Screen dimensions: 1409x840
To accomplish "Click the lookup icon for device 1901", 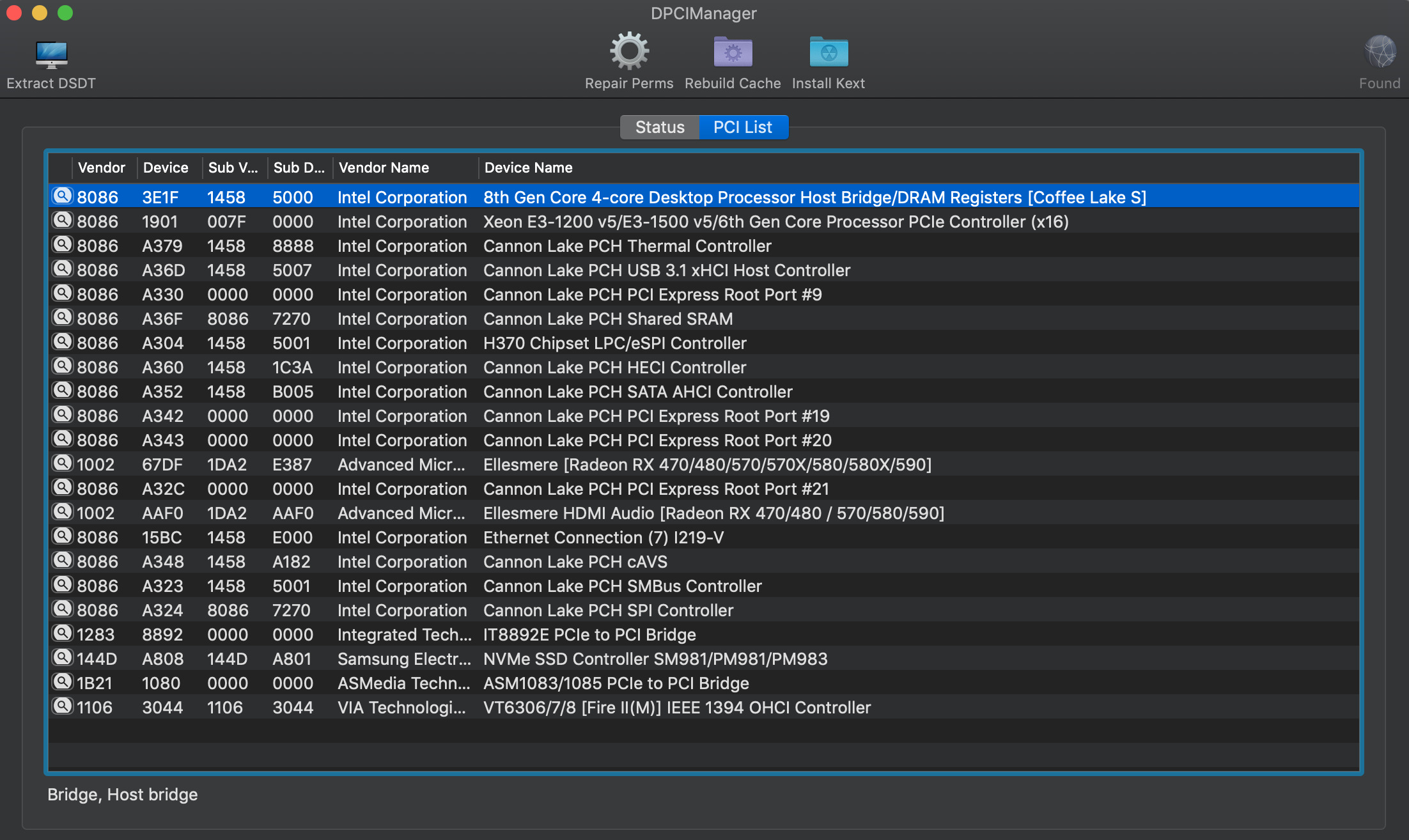I will [x=62, y=220].
